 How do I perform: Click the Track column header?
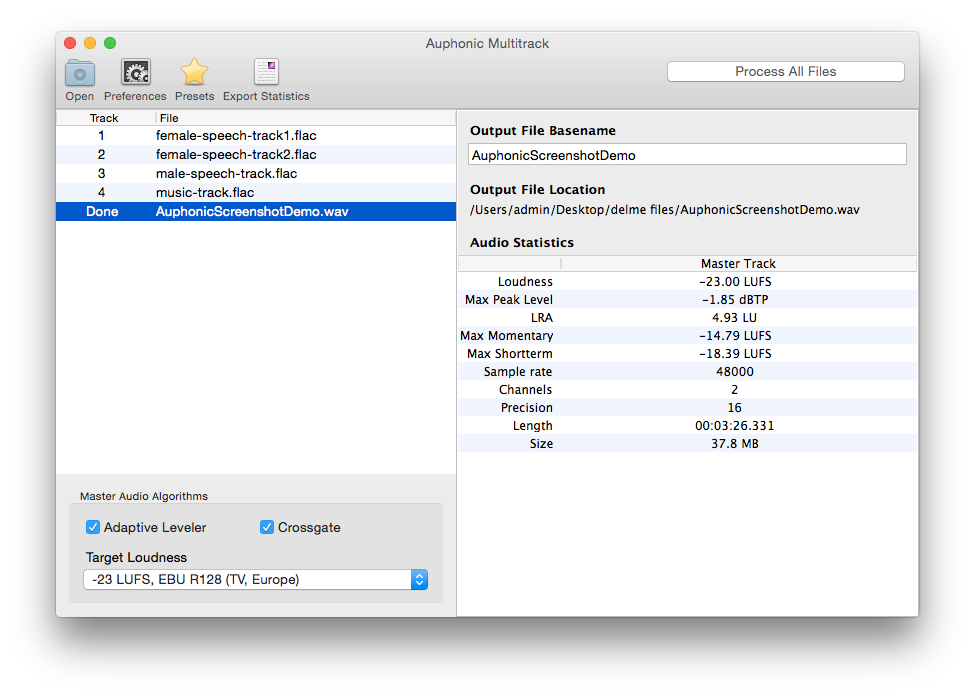pyautogui.click(x=104, y=118)
